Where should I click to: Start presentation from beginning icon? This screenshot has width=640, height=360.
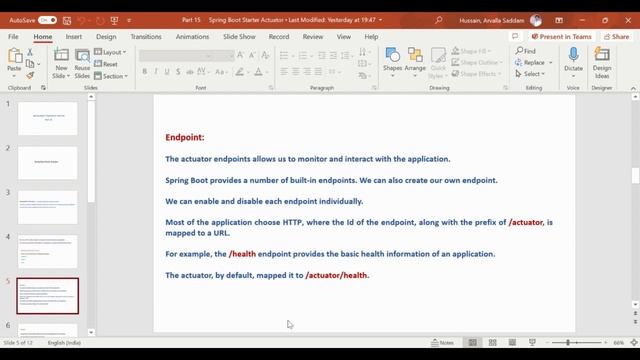coord(114,20)
